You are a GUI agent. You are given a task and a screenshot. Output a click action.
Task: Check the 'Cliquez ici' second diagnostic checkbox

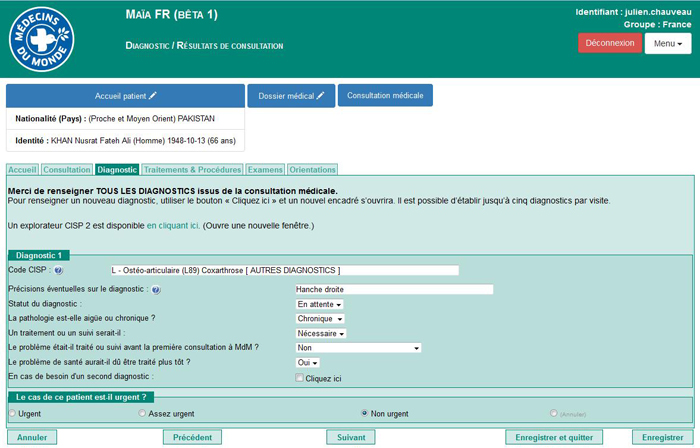coord(299,378)
